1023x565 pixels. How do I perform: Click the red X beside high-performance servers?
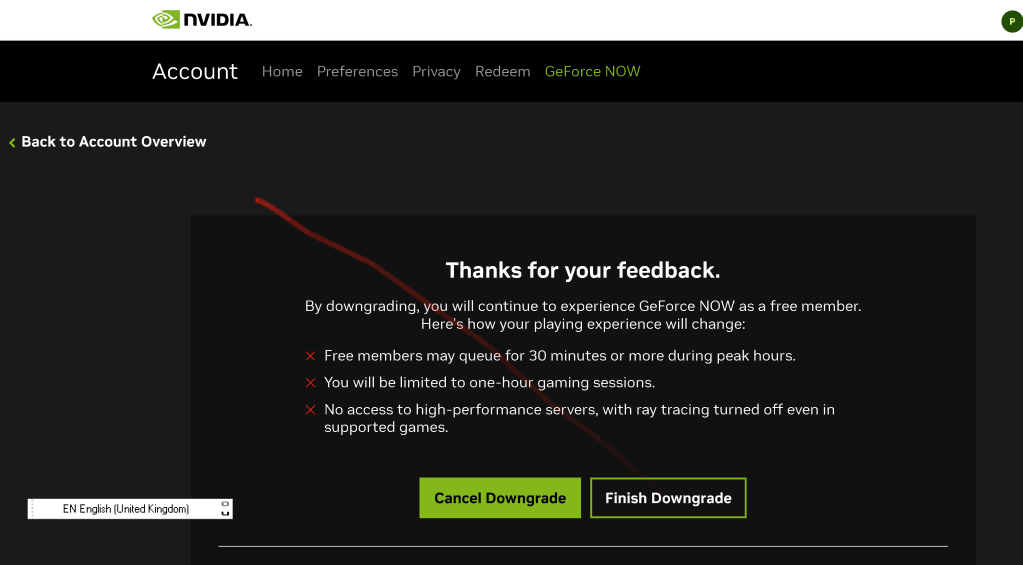point(311,410)
